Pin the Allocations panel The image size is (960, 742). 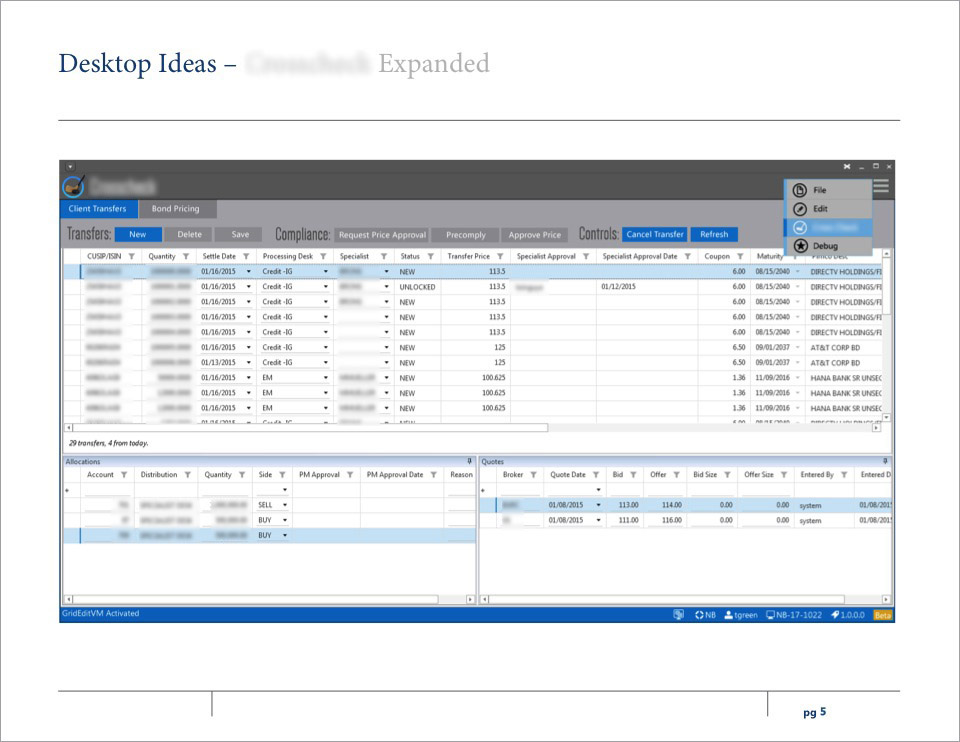[470, 461]
